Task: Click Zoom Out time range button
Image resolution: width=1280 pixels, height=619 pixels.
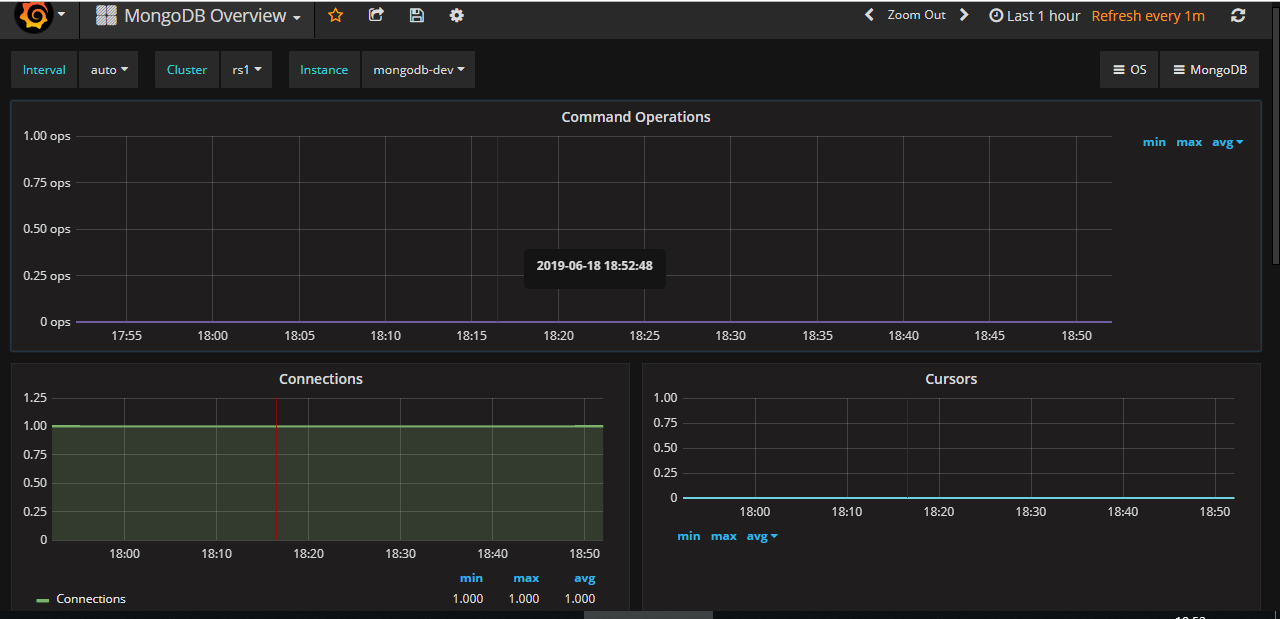Action: (916, 15)
